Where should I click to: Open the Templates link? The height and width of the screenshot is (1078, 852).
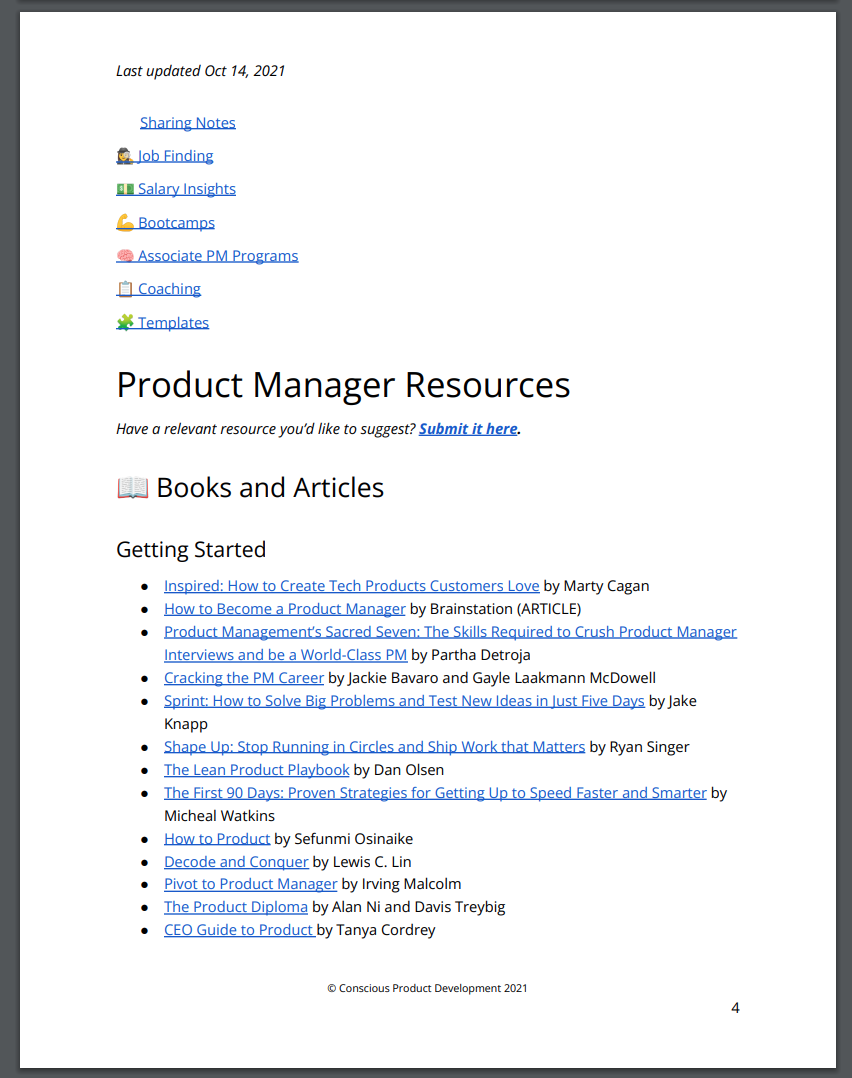tap(173, 322)
